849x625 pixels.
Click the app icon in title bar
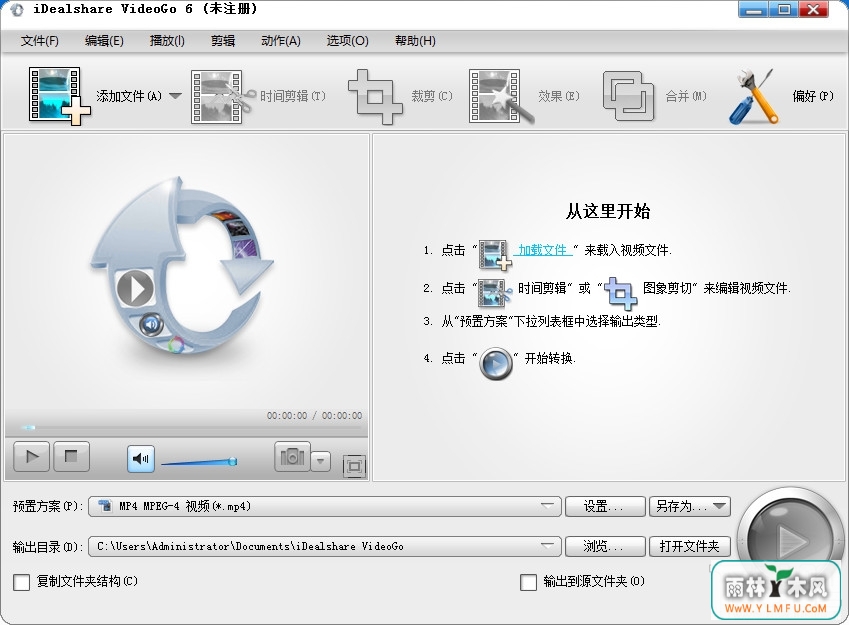[16, 10]
